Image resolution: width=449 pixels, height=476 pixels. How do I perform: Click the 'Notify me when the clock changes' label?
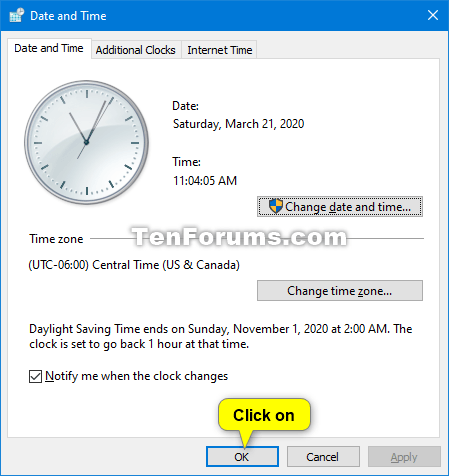click(136, 376)
